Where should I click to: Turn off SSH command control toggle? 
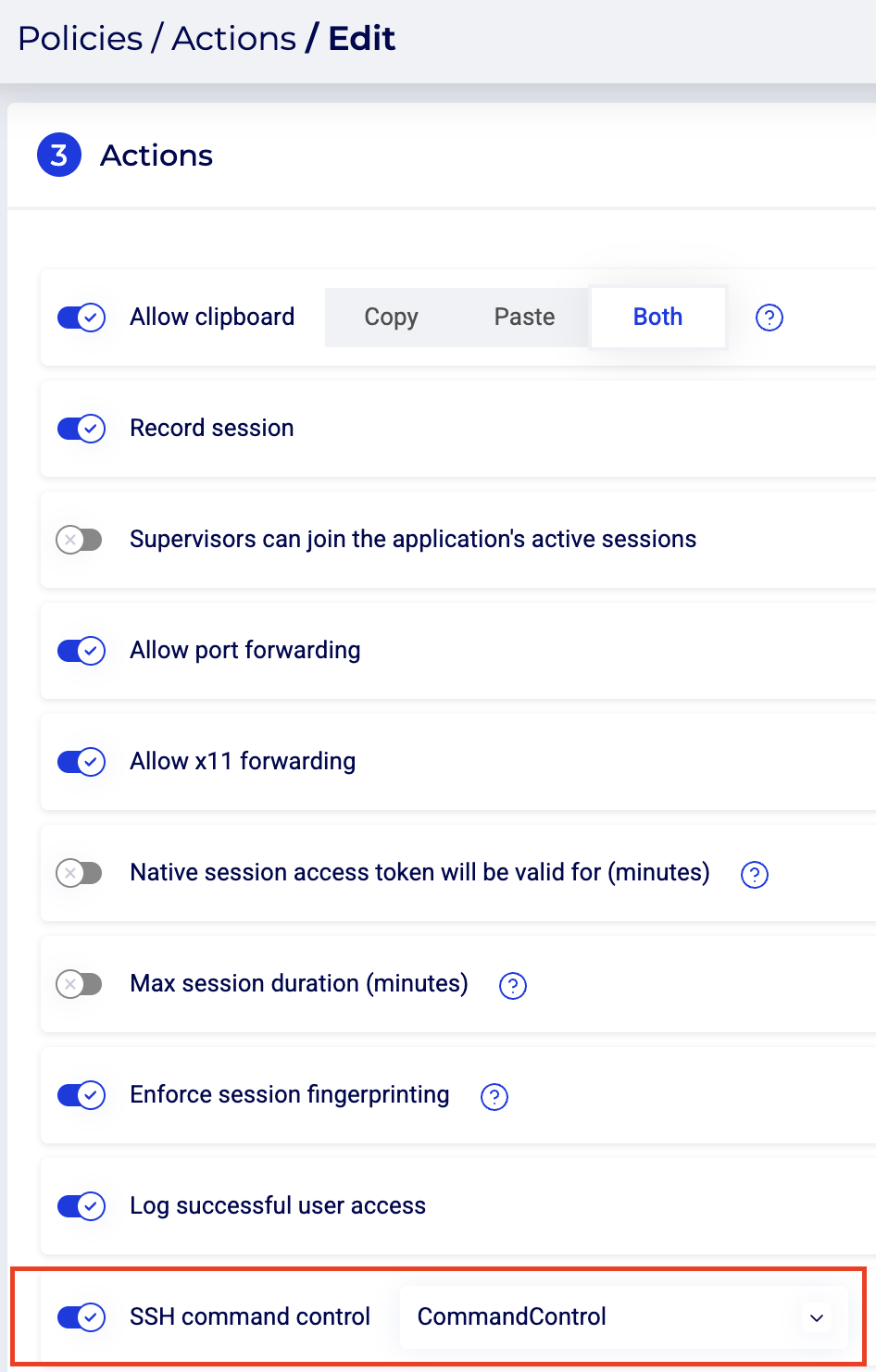(81, 1316)
